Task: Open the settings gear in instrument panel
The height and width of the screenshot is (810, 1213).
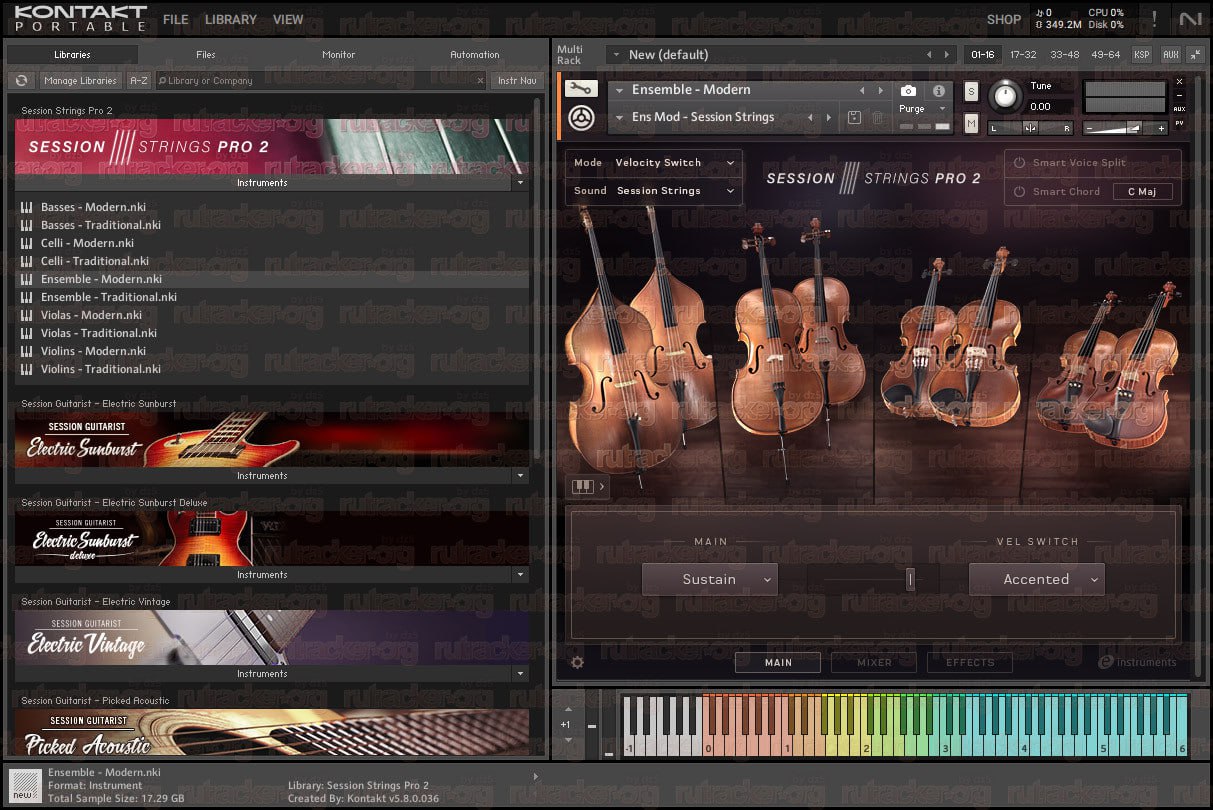Action: click(x=577, y=662)
